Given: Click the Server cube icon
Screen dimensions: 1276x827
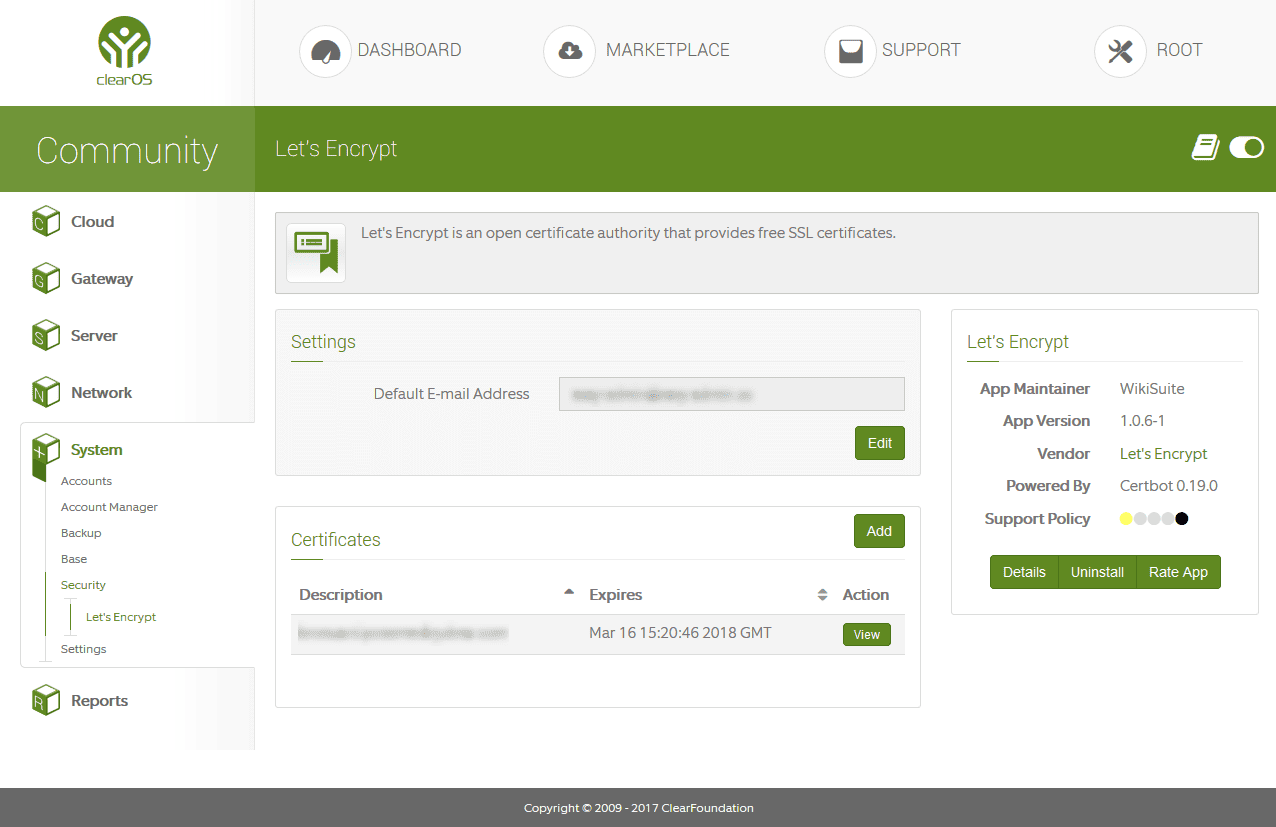Looking at the screenshot, I should pos(46,335).
